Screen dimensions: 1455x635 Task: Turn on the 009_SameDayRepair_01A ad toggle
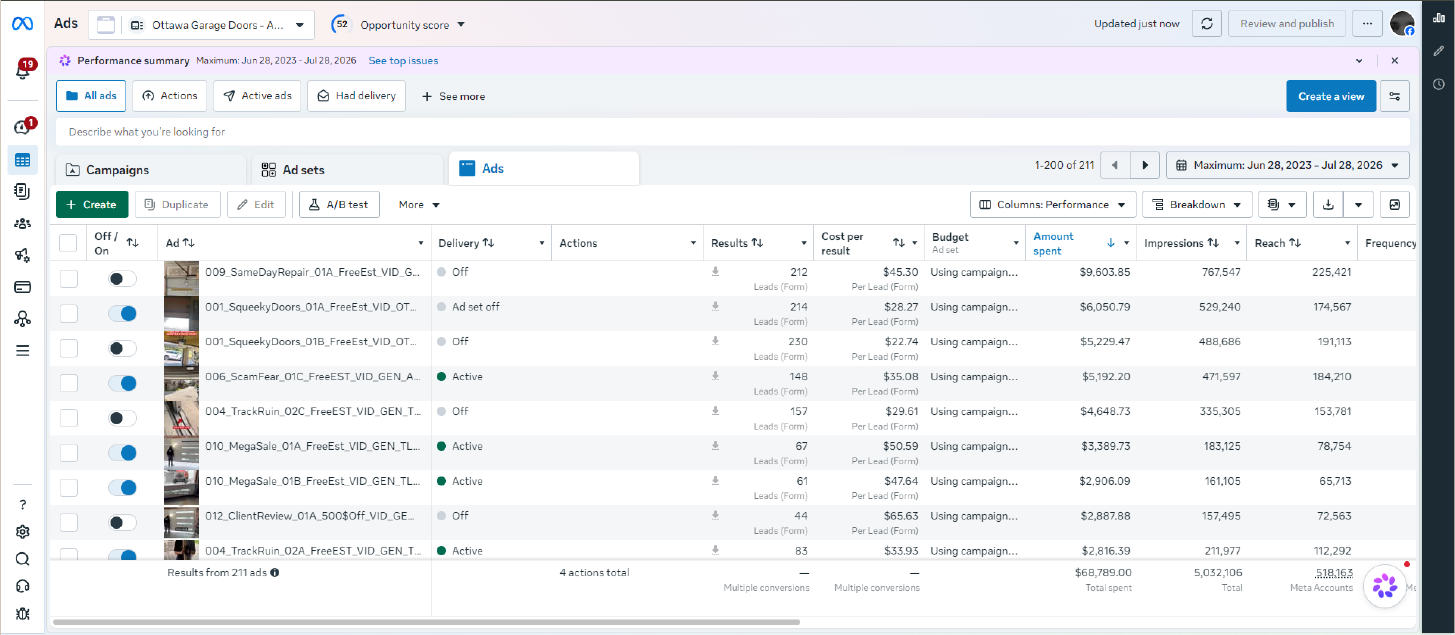[x=122, y=279]
